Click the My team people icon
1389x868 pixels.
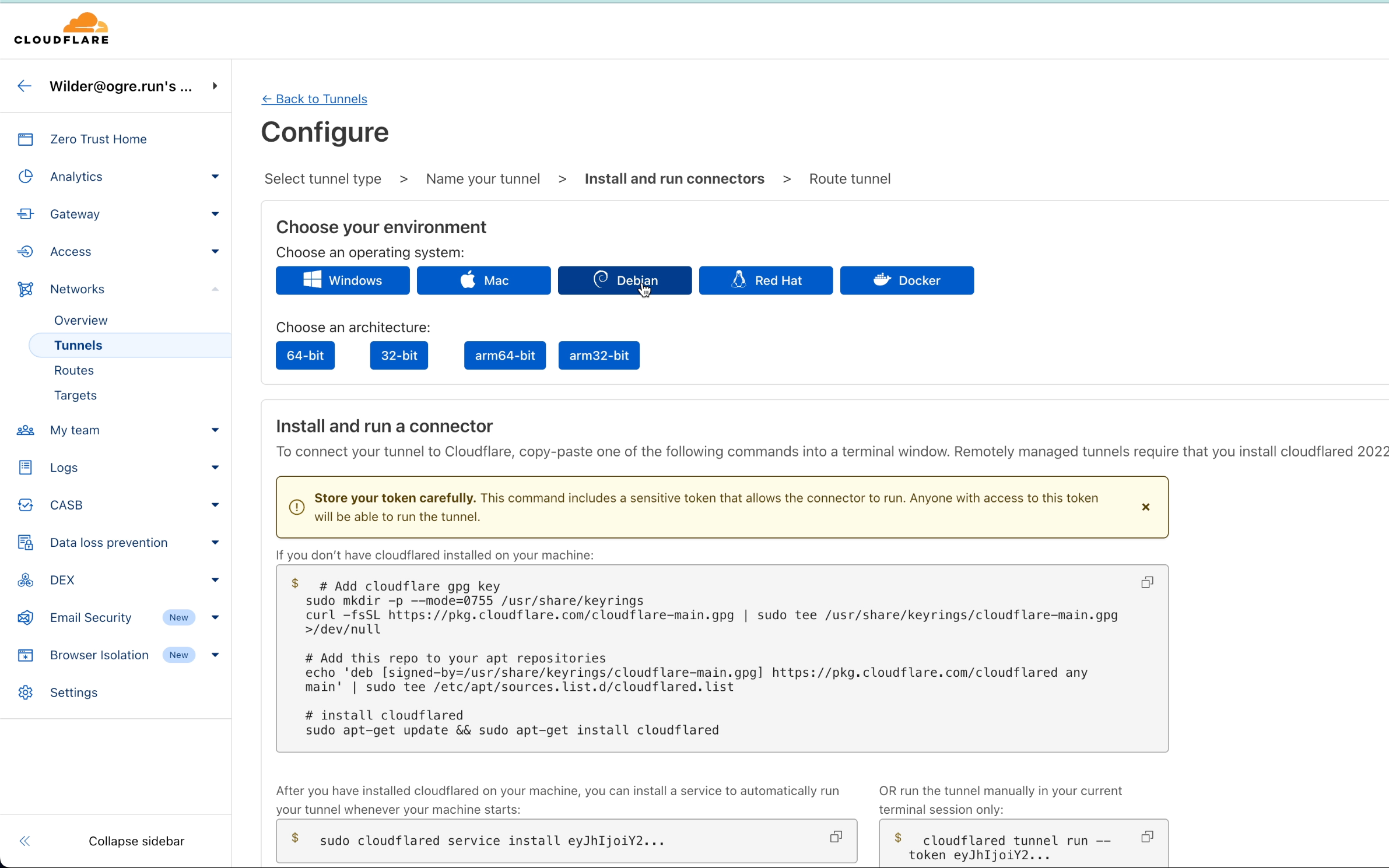coord(25,430)
